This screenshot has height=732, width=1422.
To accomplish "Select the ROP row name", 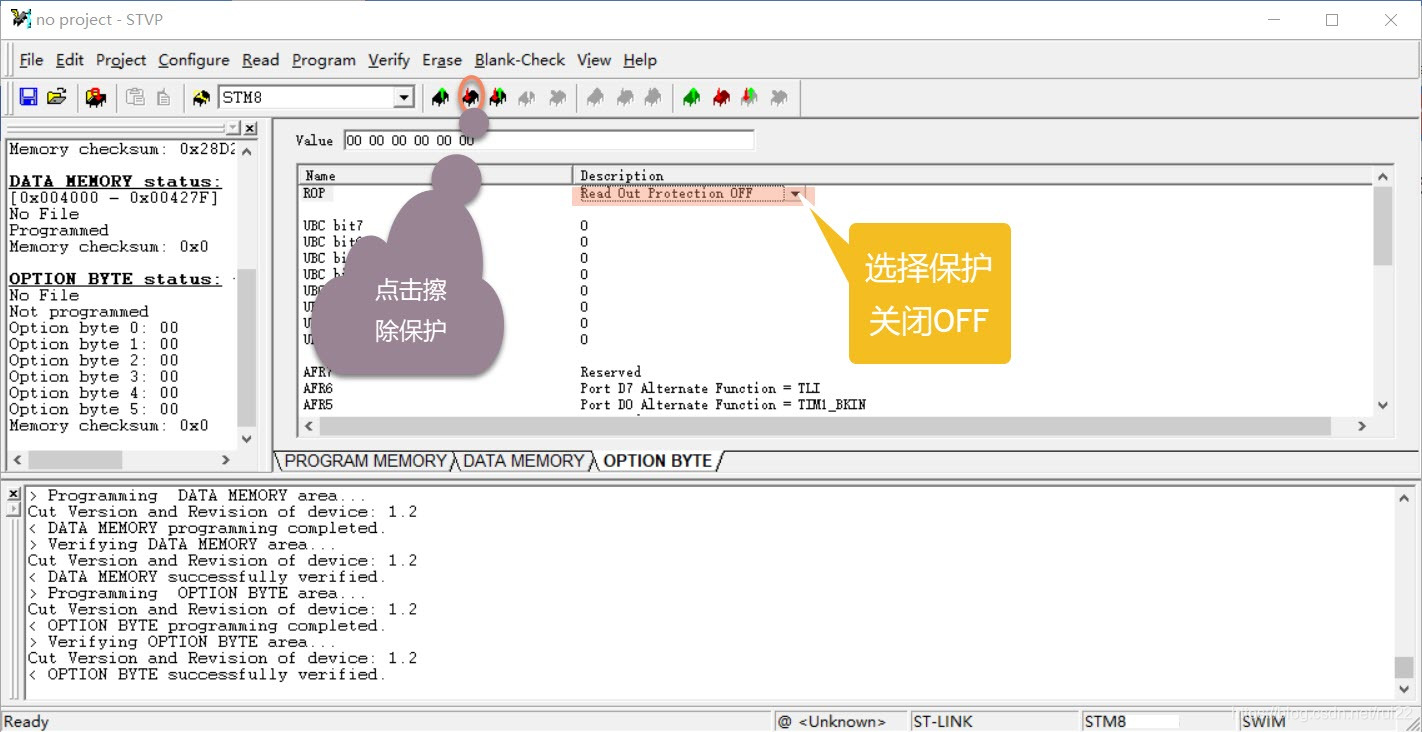I will (314, 193).
